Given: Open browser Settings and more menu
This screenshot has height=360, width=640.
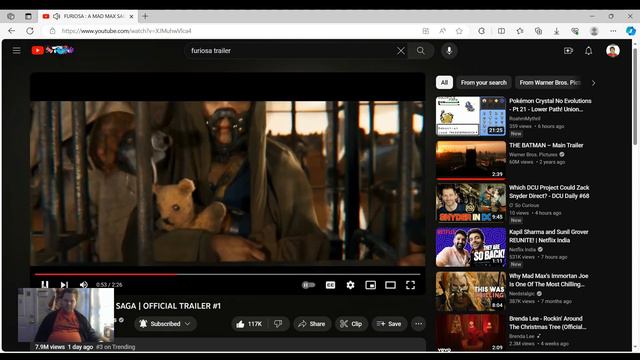Looking at the screenshot, I should tap(613, 31).
